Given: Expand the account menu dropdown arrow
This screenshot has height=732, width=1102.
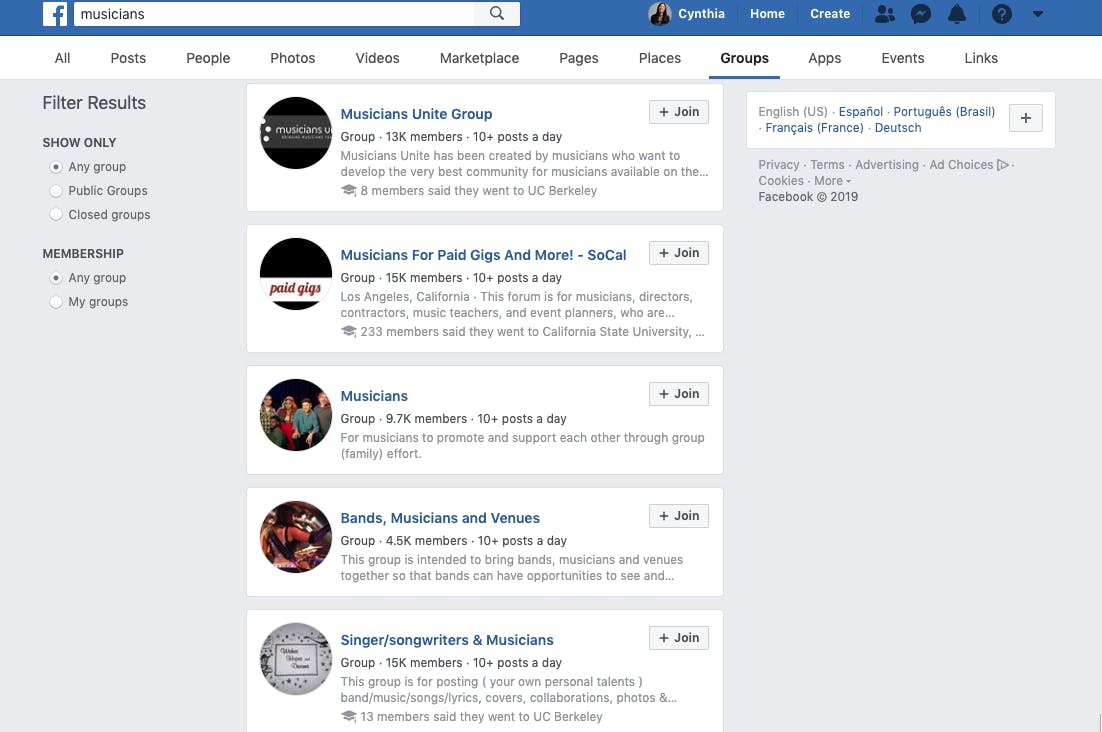Looking at the screenshot, I should pyautogui.click(x=1038, y=13).
